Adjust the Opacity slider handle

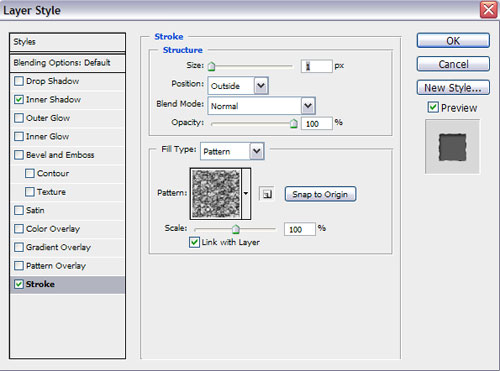coord(293,123)
